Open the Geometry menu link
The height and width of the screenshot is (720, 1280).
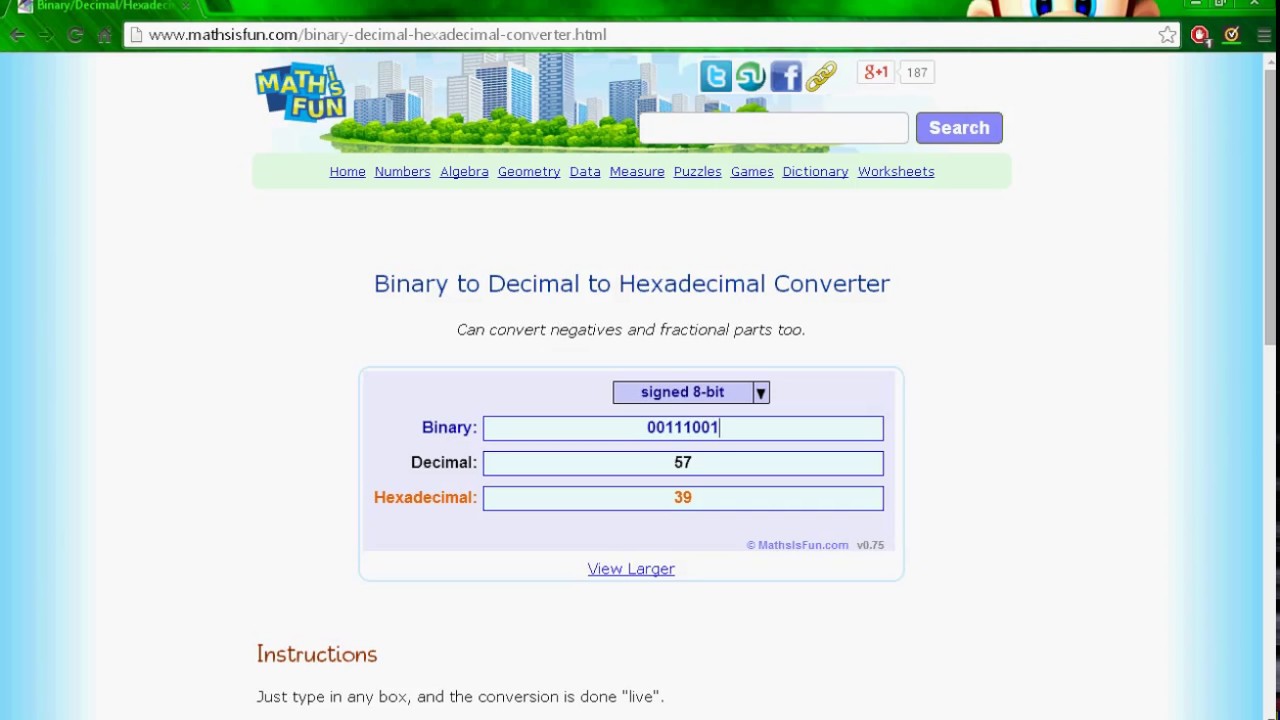pos(529,172)
